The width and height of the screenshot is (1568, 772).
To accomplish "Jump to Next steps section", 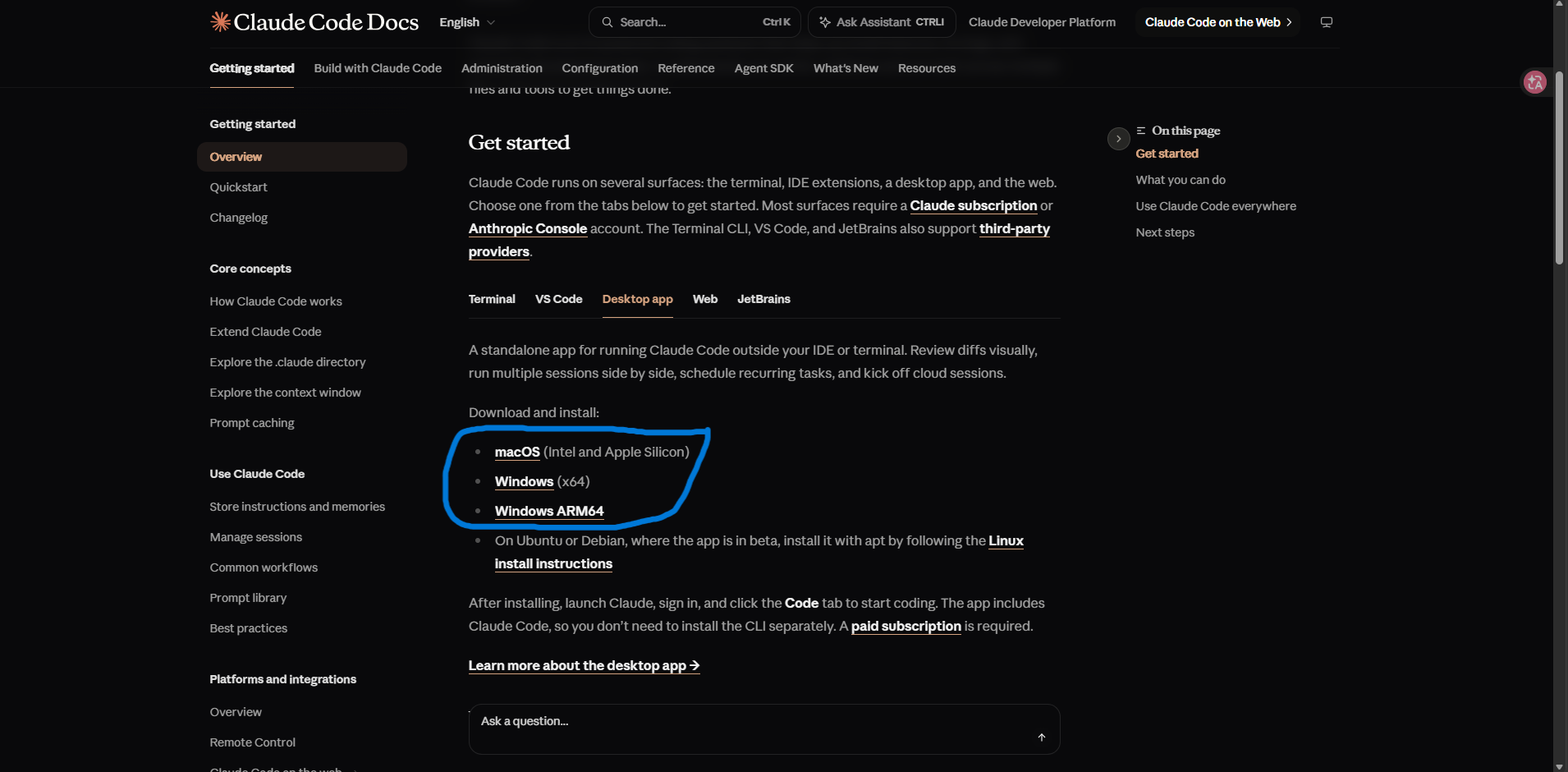I will pos(1165,232).
